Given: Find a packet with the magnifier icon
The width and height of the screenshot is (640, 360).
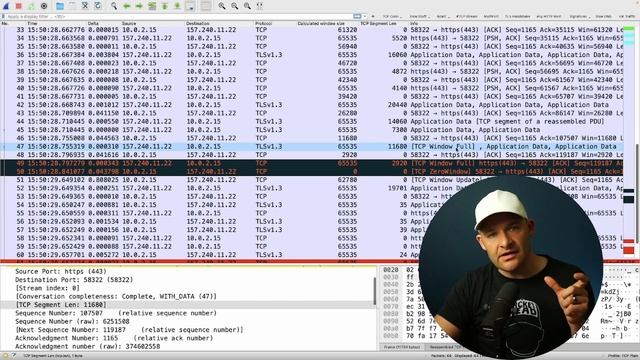Looking at the screenshot, I should (114, 6).
